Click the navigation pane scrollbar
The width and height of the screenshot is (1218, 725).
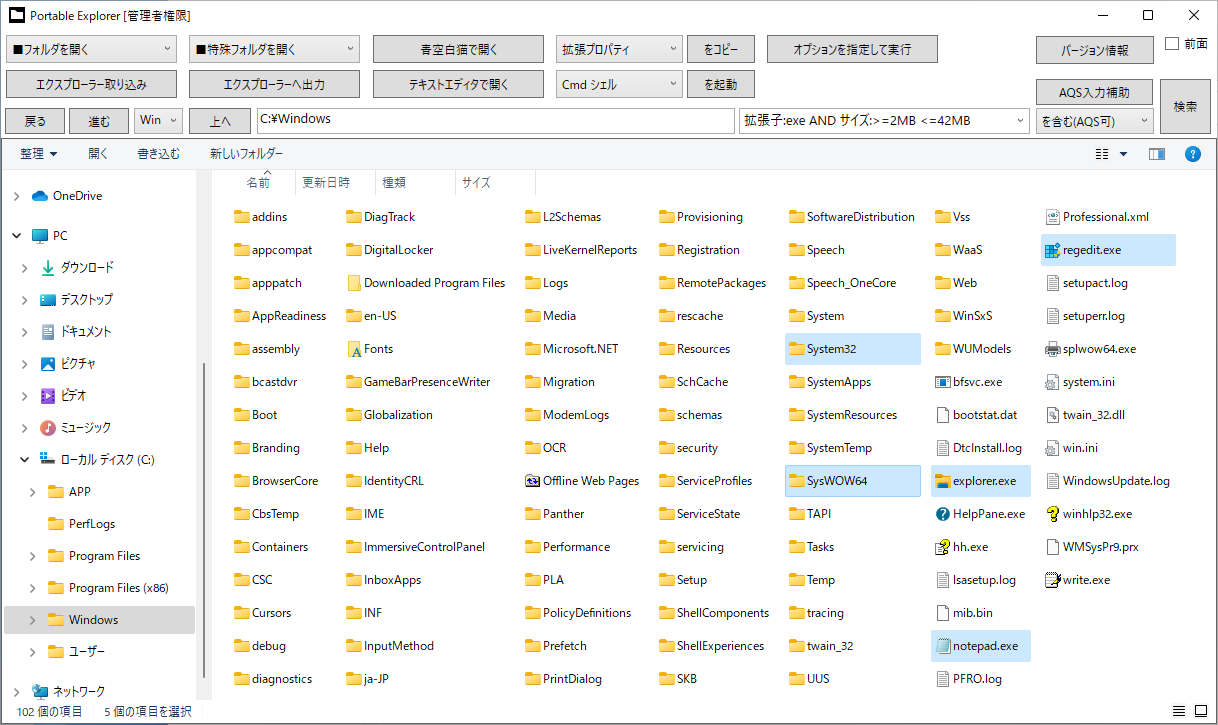pyautogui.click(x=204, y=520)
